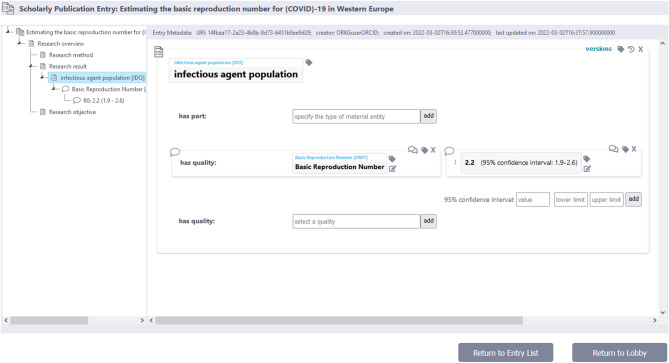Viewport: 669px width, 363px height.
Task: Click Return to Lobby button
Action: click(x=620, y=353)
